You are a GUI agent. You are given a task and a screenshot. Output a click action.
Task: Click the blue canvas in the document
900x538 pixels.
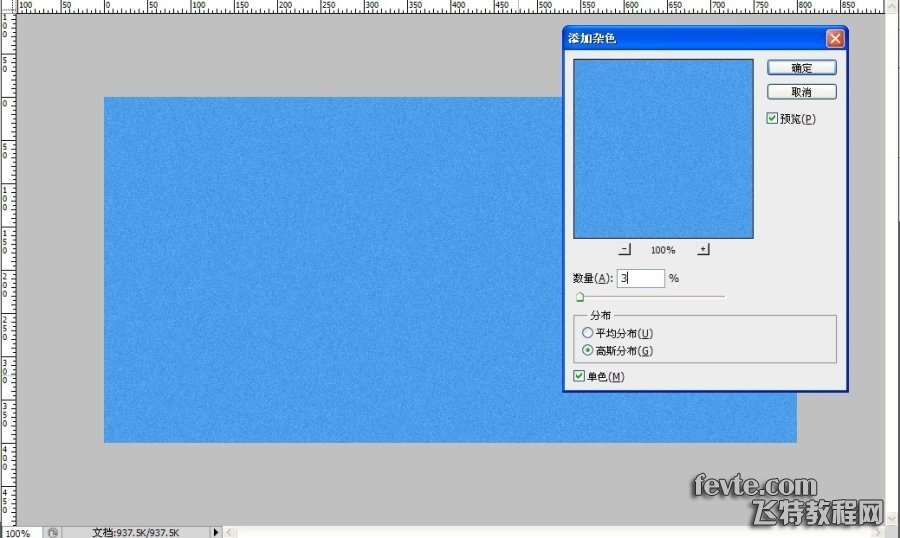333,270
